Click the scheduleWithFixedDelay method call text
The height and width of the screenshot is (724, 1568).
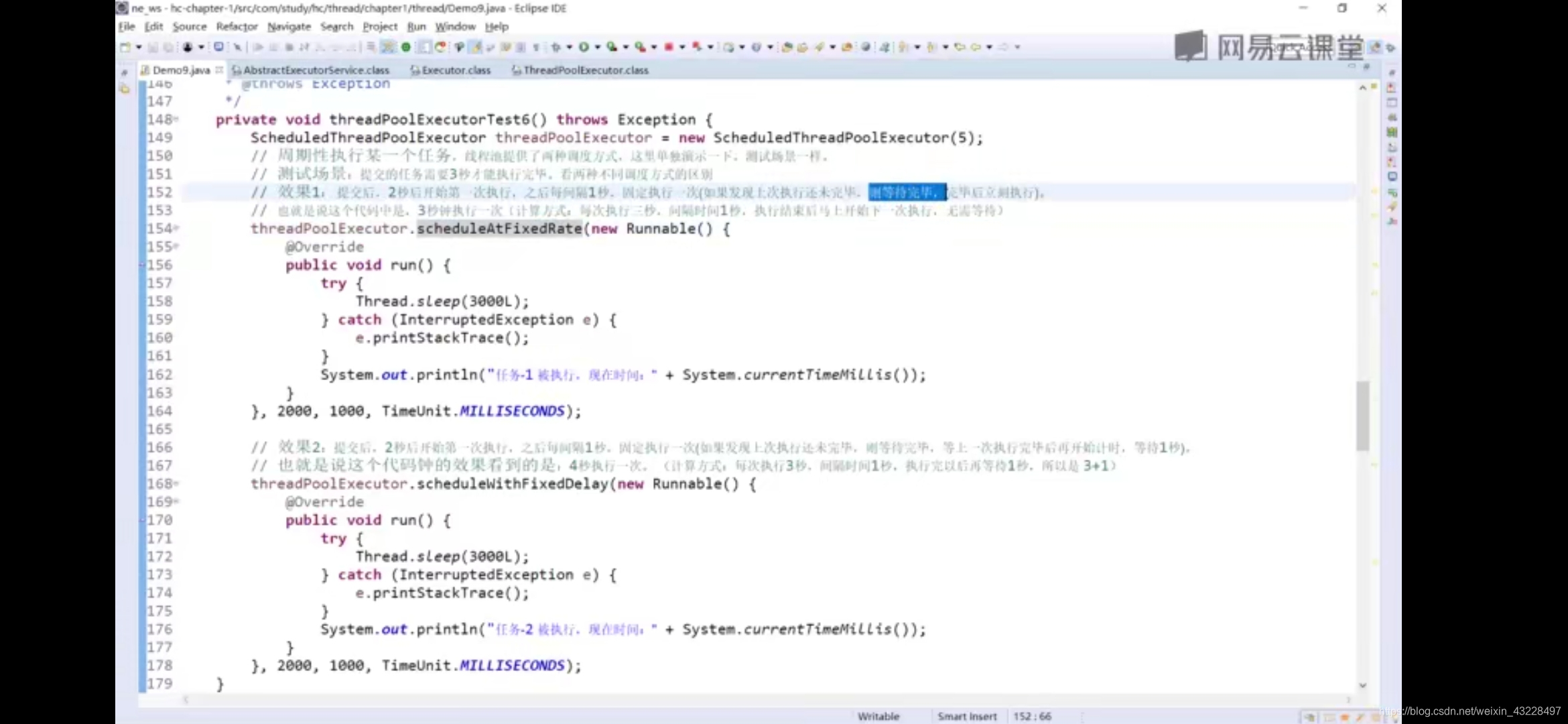pyautogui.click(x=513, y=483)
